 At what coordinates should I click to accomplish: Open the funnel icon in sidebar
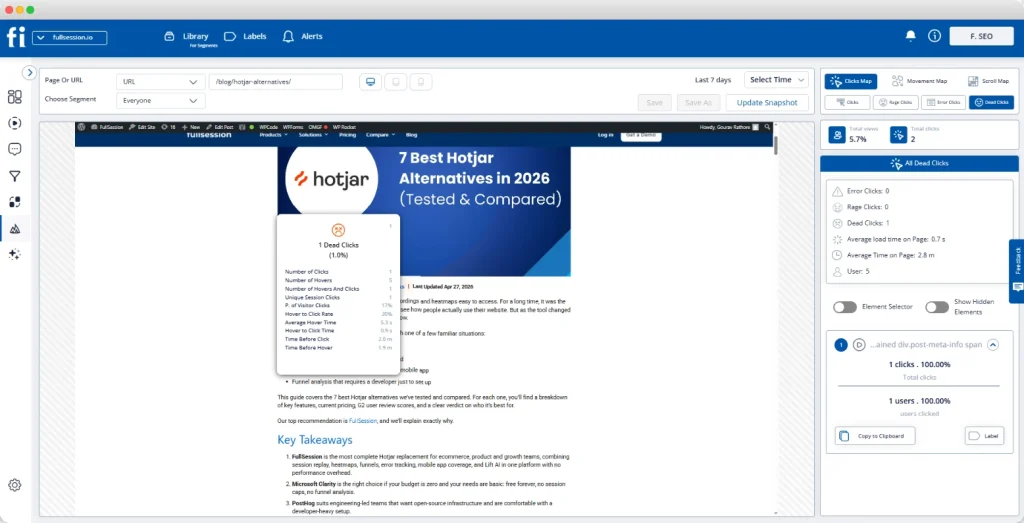(x=14, y=176)
